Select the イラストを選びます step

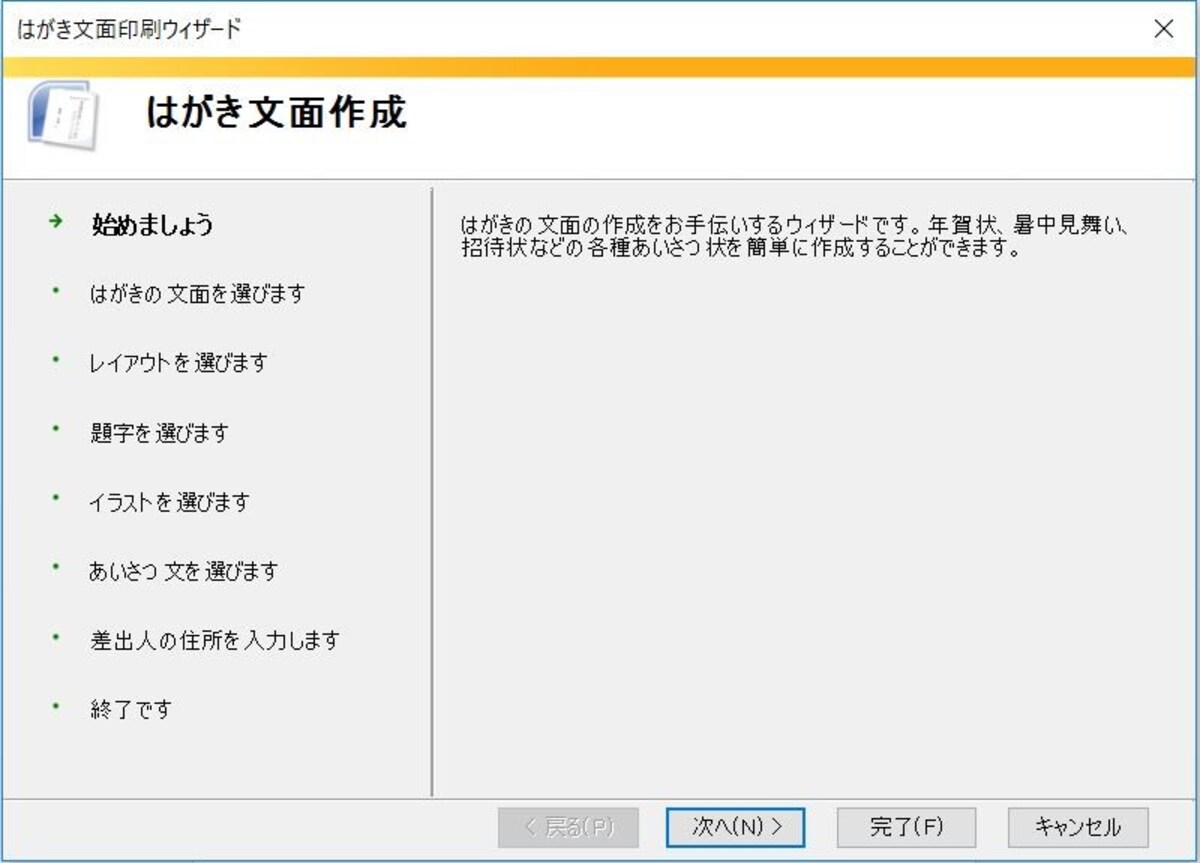[169, 502]
